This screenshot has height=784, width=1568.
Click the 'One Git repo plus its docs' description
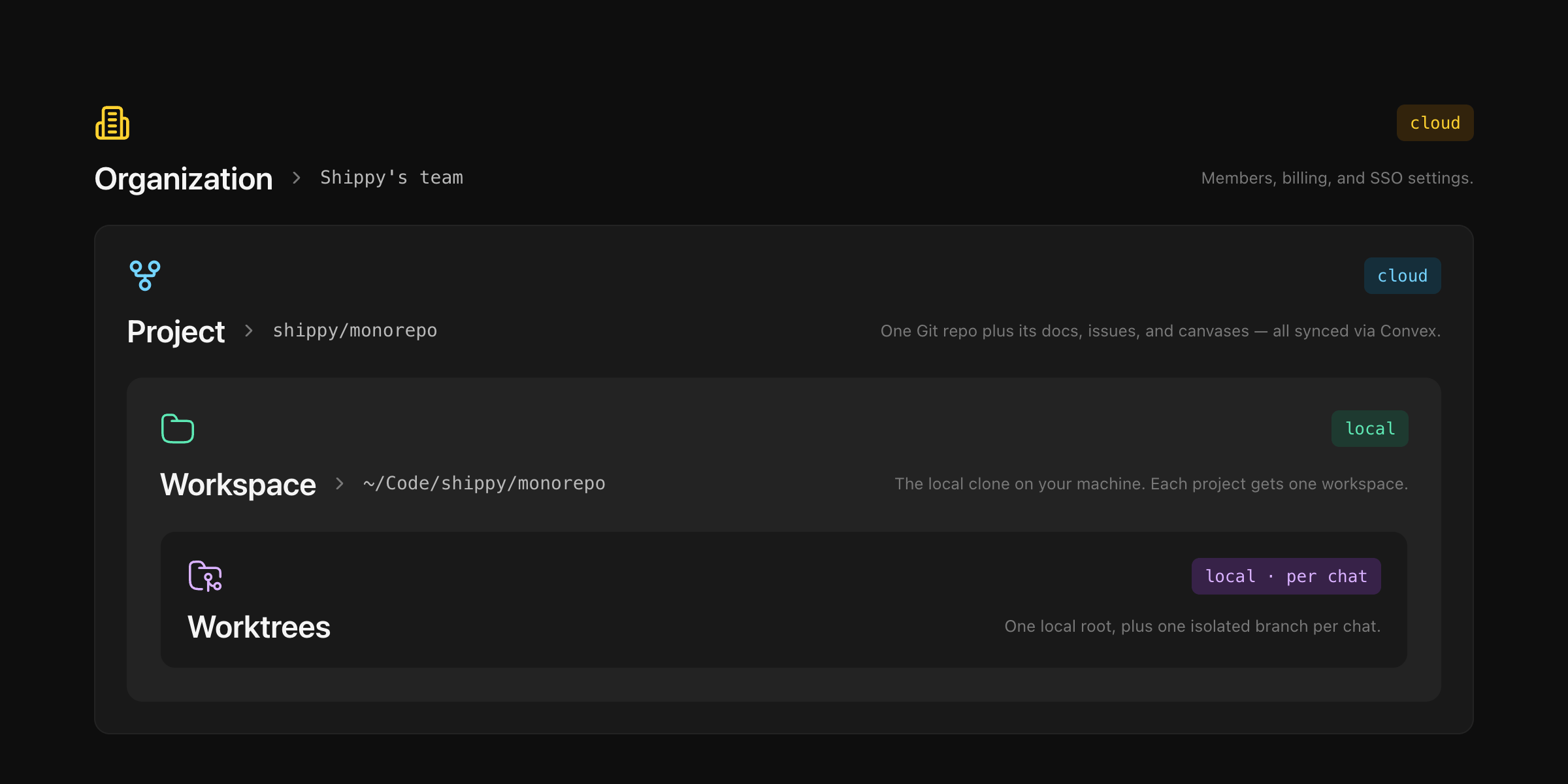click(x=1160, y=331)
